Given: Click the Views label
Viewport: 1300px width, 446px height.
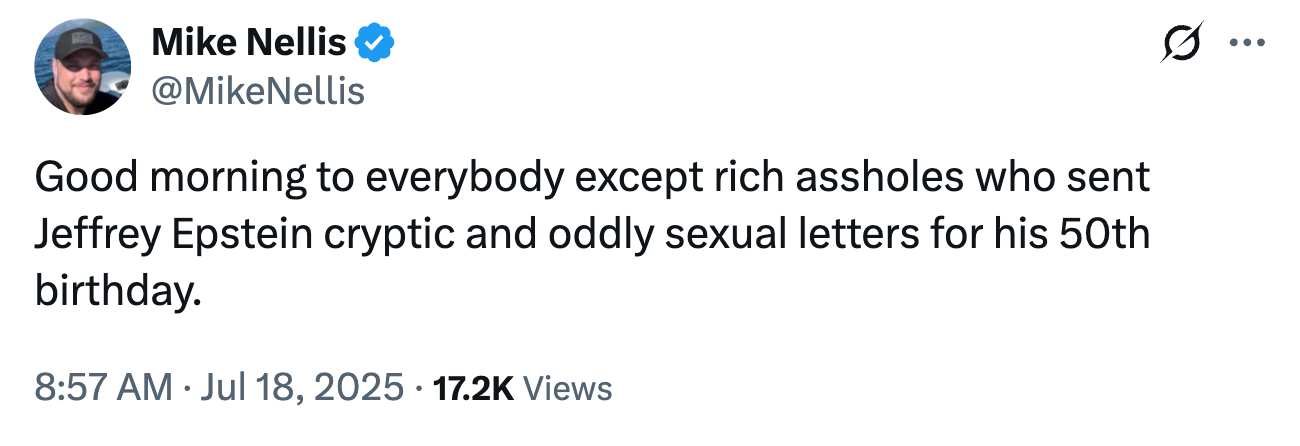Looking at the screenshot, I should pyautogui.click(x=568, y=387).
